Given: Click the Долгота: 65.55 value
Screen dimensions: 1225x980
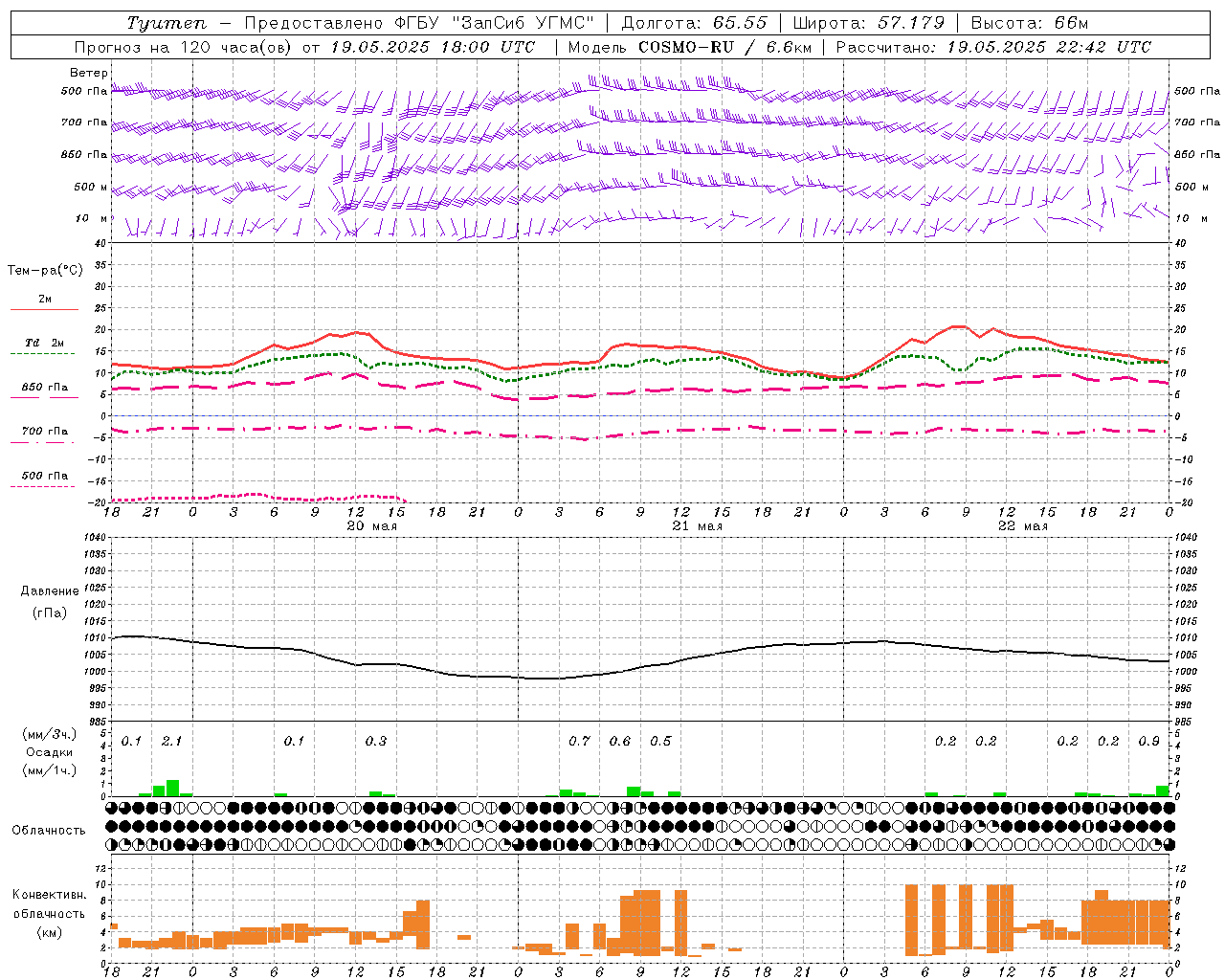Looking at the screenshot, I should coord(695,23).
